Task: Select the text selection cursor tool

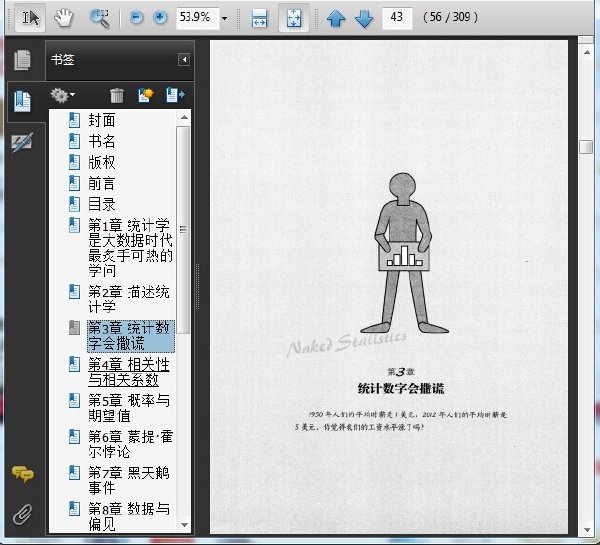Action: (x=30, y=17)
